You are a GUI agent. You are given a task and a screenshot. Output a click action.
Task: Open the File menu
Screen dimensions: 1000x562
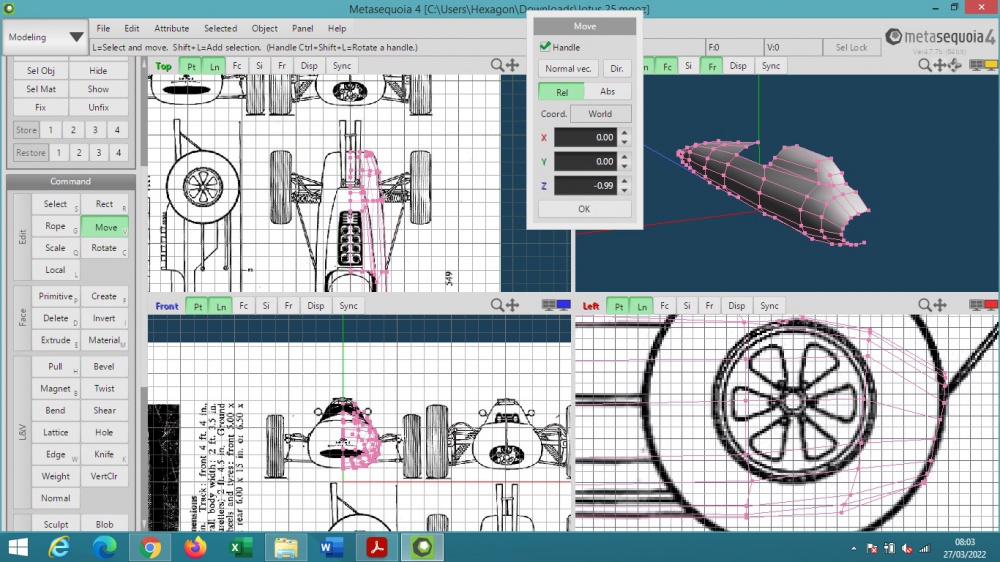pyautogui.click(x=103, y=28)
